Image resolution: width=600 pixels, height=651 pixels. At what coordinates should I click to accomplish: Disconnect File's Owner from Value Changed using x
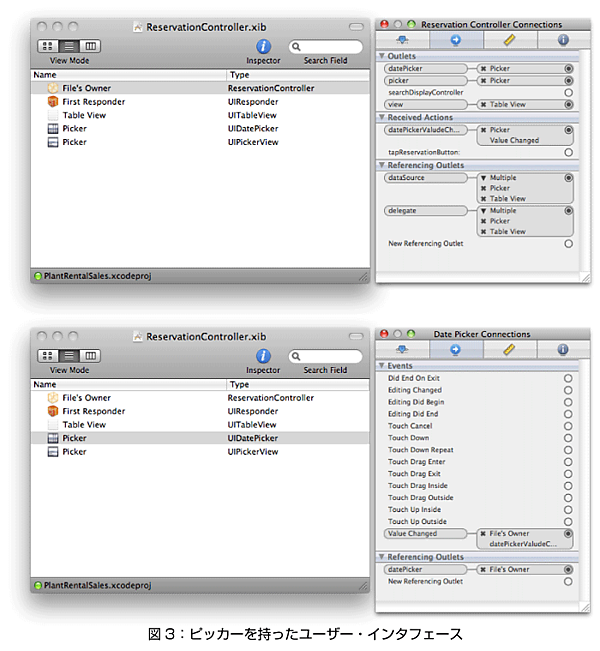click(483, 534)
